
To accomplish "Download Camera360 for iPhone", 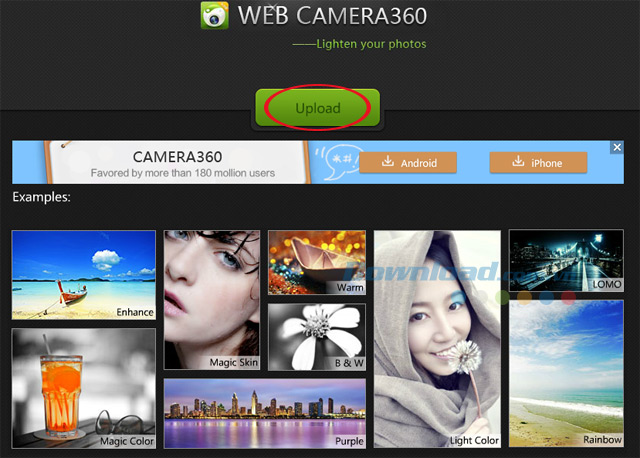I will [x=538, y=162].
